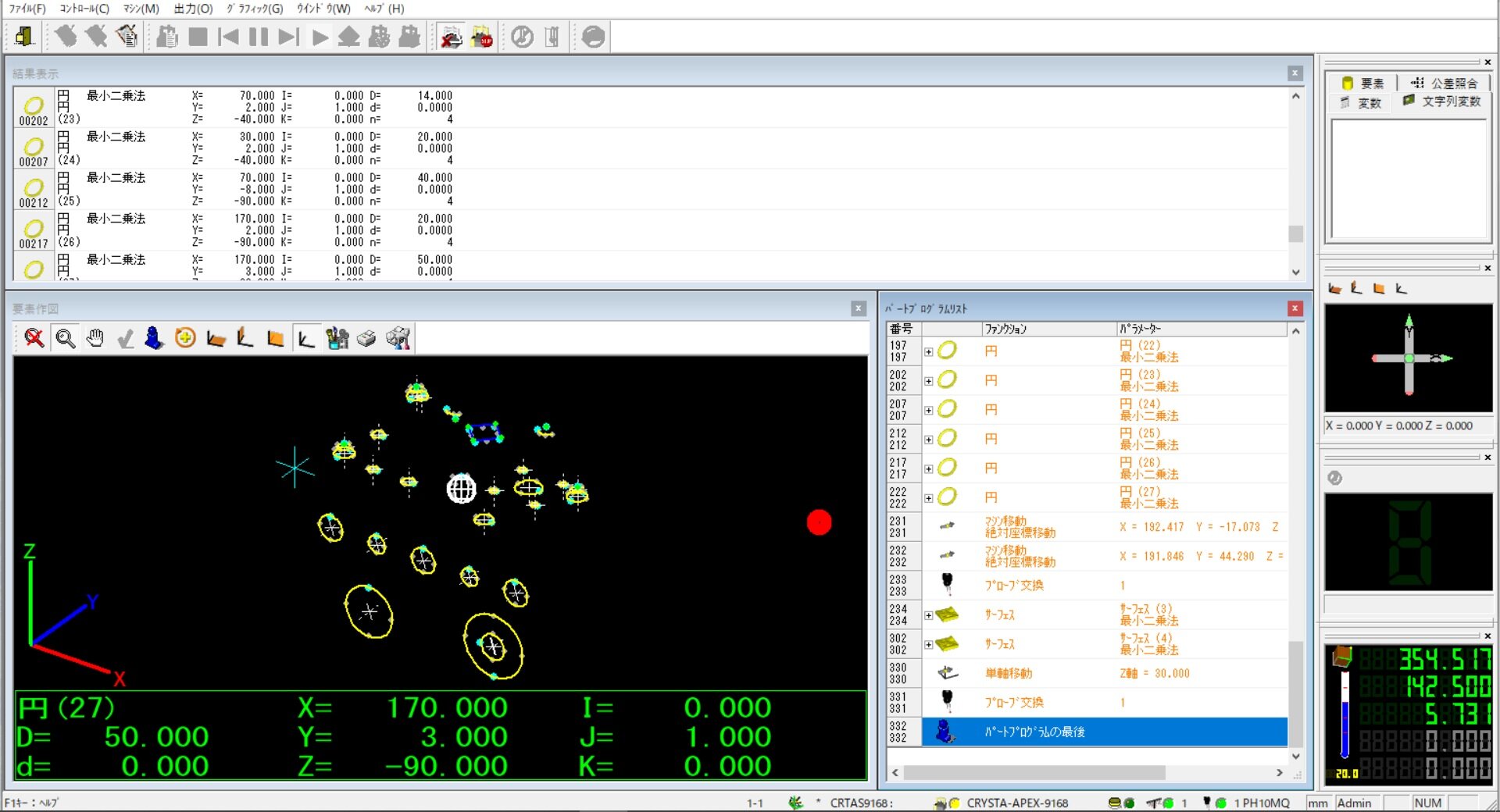Switch to the 変数 tab
The width and height of the screenshot is (1500, 812).
point(1360,102)
